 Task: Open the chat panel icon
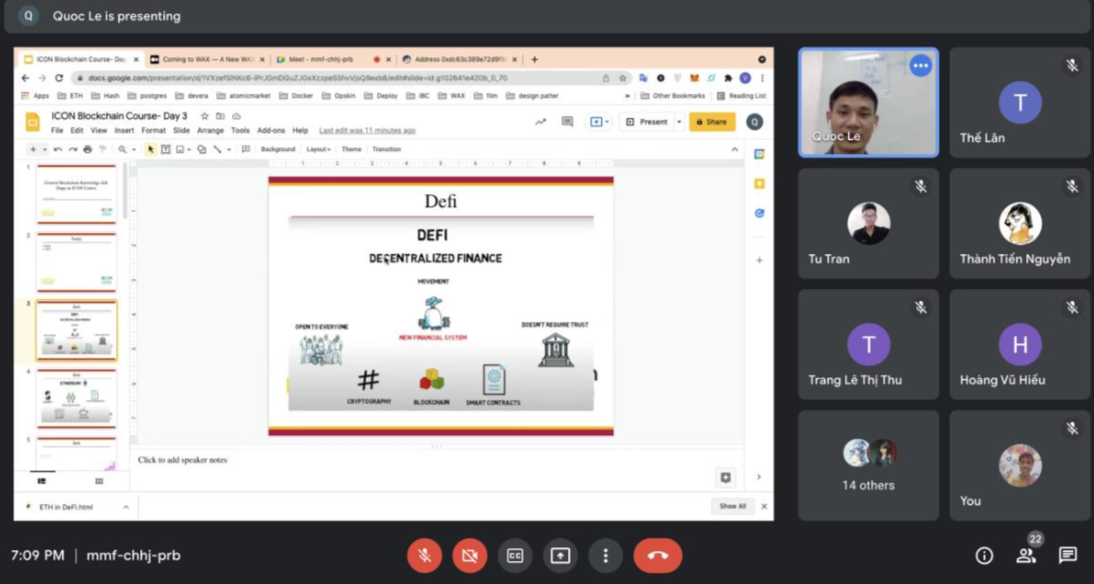coord(1067,556)
